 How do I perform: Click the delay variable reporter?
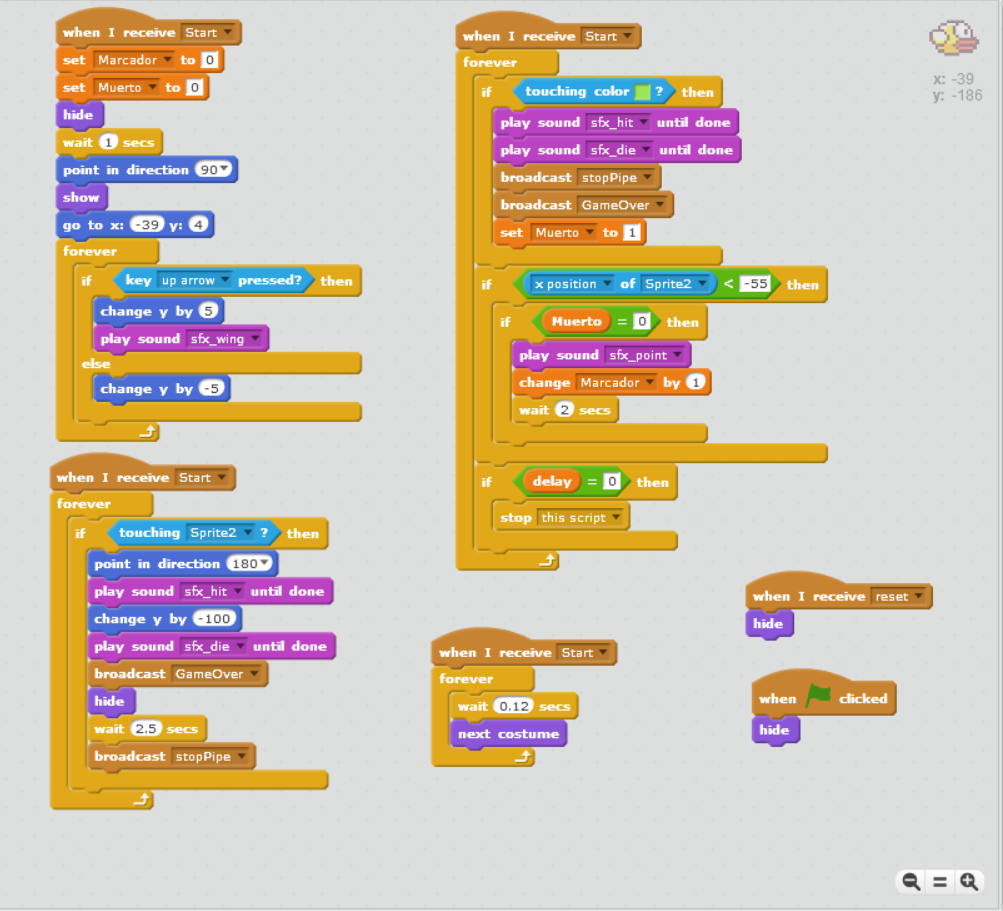tap(551, 482)
